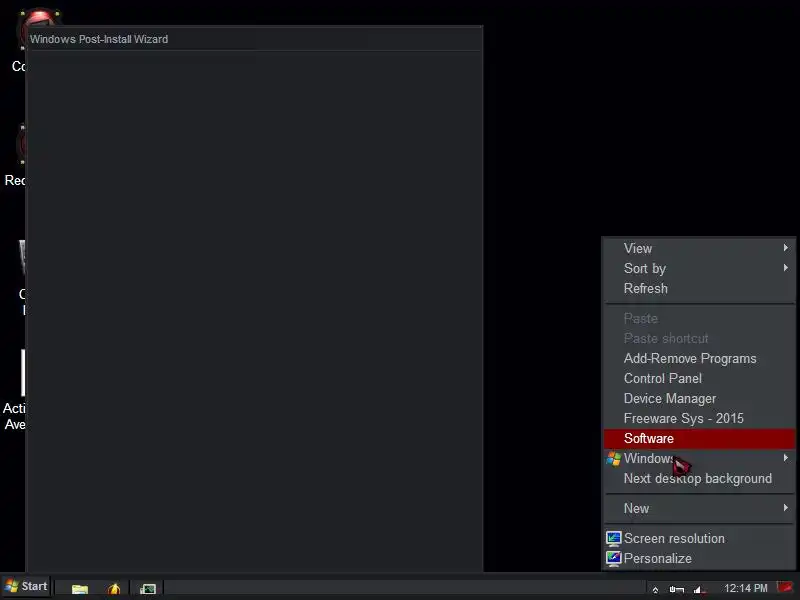
Task: Click the red icon beside the clock
Action: pos(785,587)
